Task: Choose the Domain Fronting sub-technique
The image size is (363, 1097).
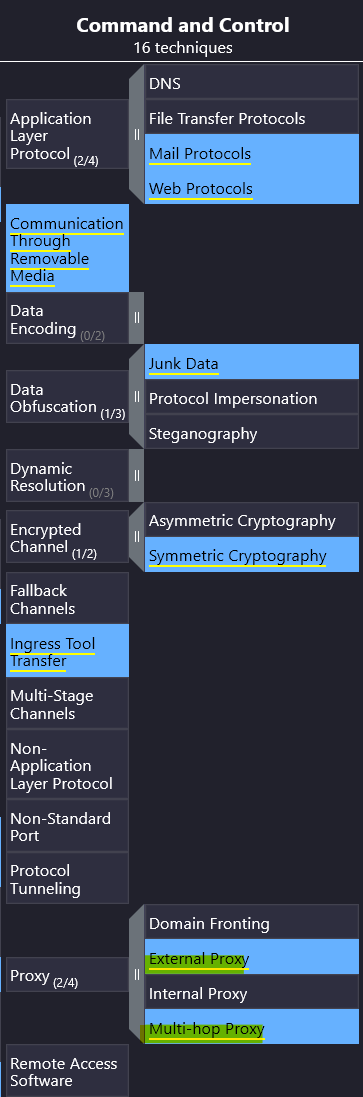Action: click(x=251, y=923)
